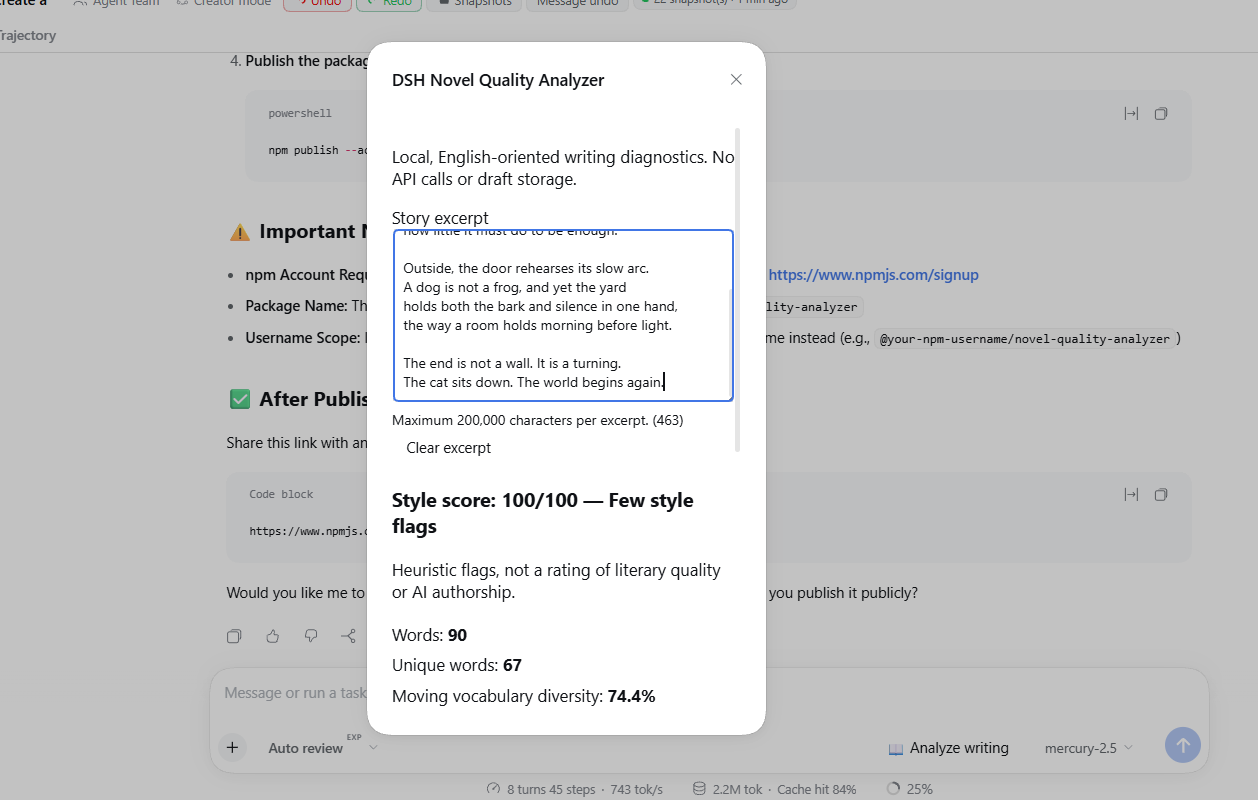Open the Auto review dropdown

point(323,748)
